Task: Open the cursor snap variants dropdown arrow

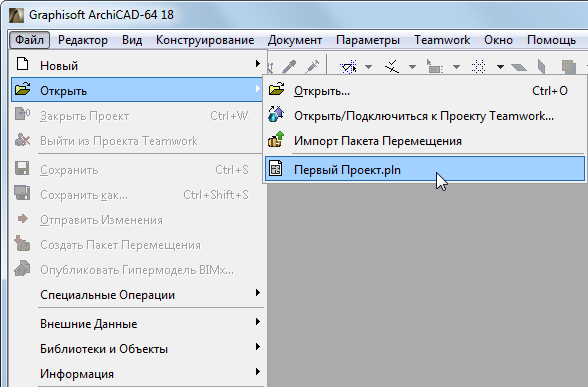Action: 456,67
